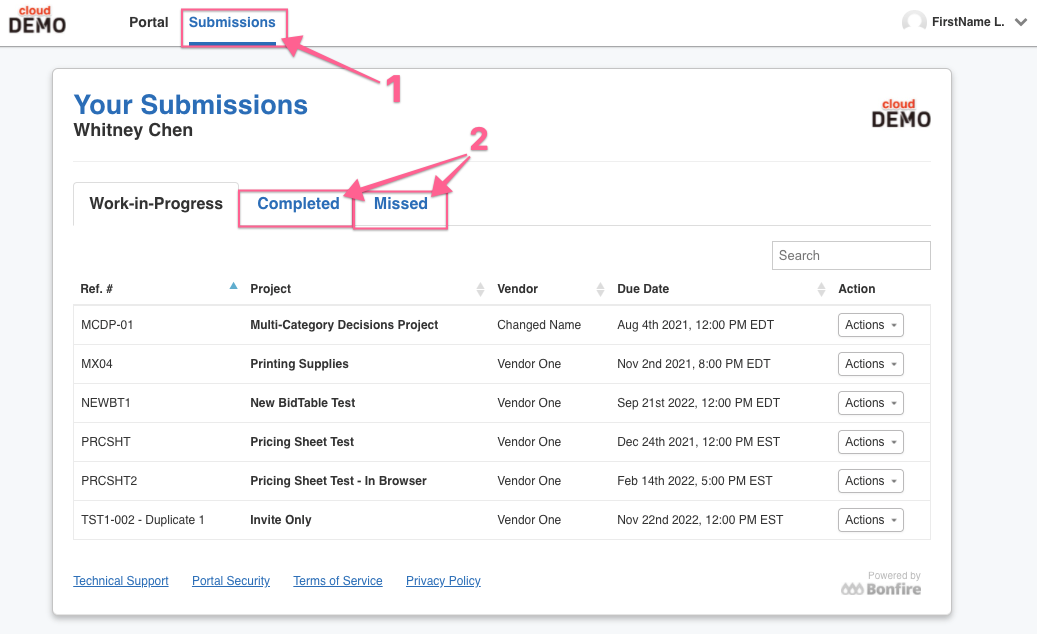Image resolution: width=1037 pixels, height=634 pixels.
Task: Select the Work-in-Progress tab
Action: point(156,204)
